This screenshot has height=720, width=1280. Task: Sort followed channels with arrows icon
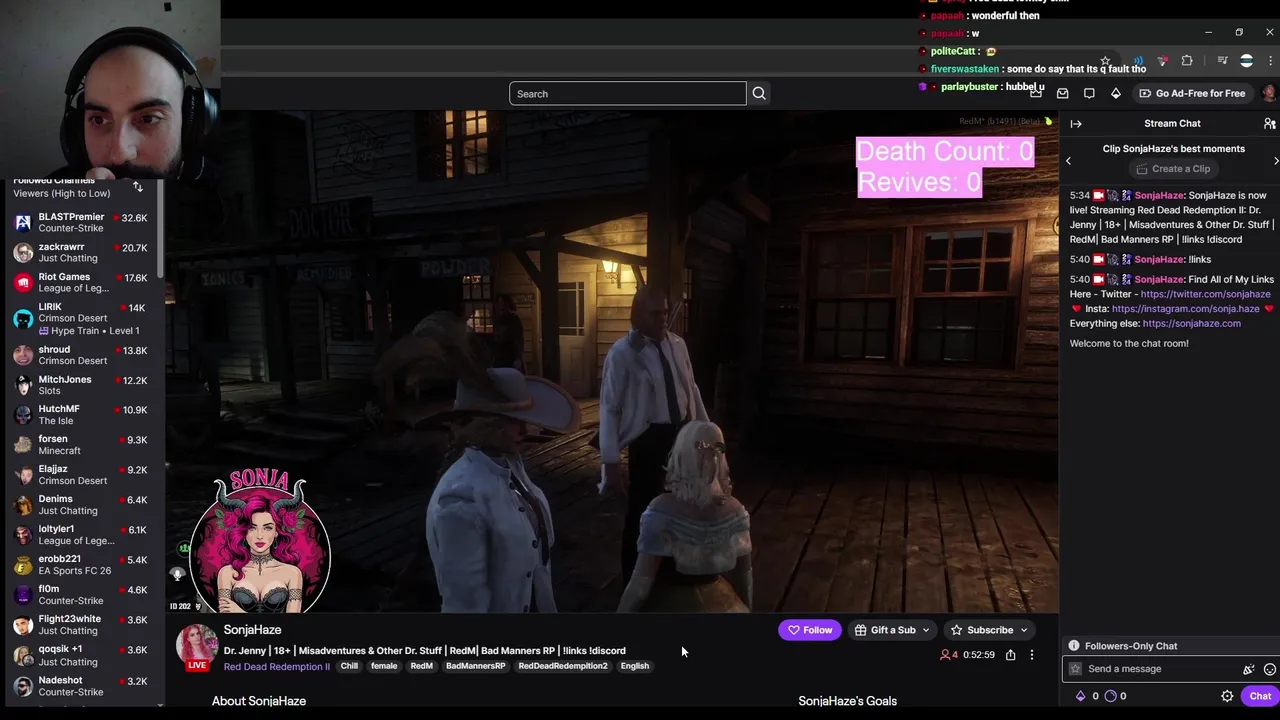coord(138,187)
